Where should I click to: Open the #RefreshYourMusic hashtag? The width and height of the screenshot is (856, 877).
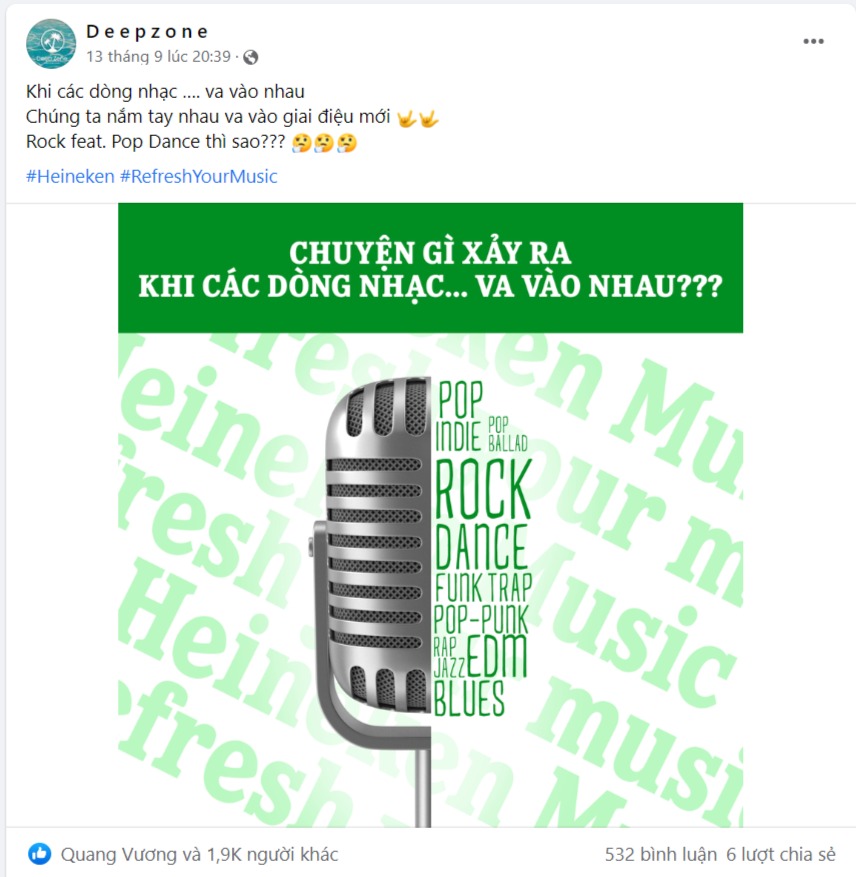tap(199, 176)
